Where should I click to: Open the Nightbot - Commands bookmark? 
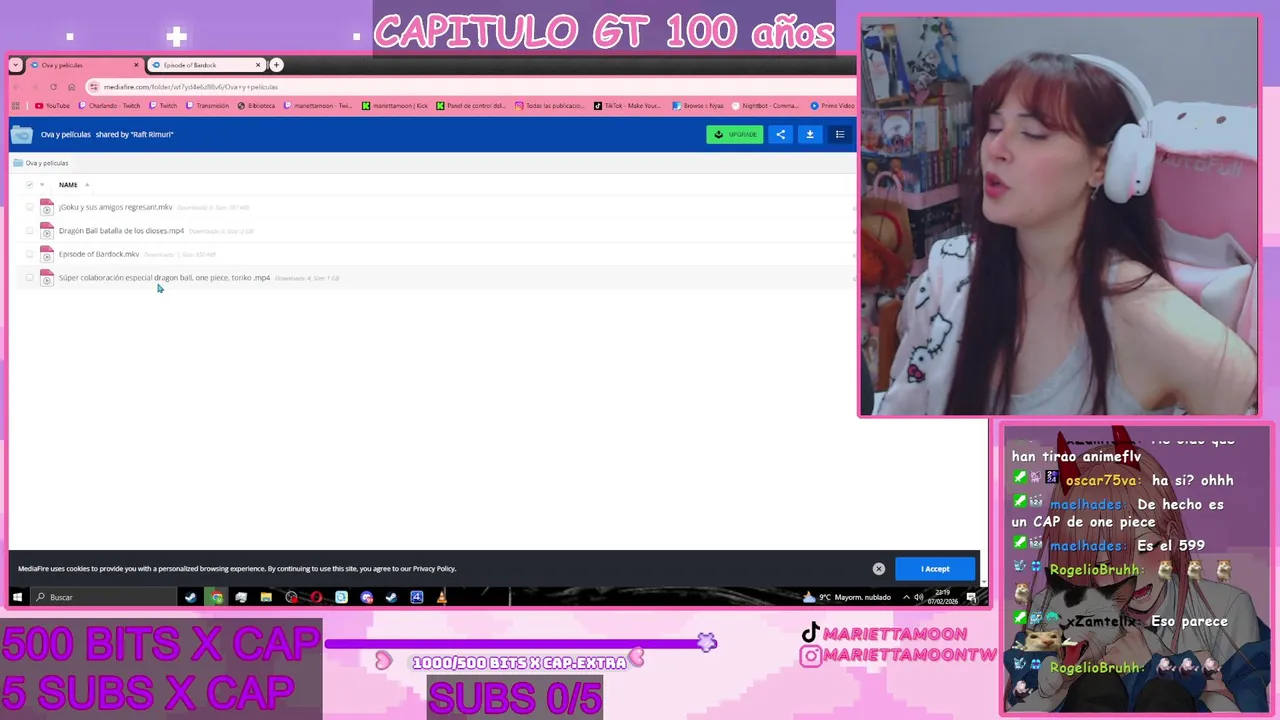pyautogui.click(x=765, y=105)
